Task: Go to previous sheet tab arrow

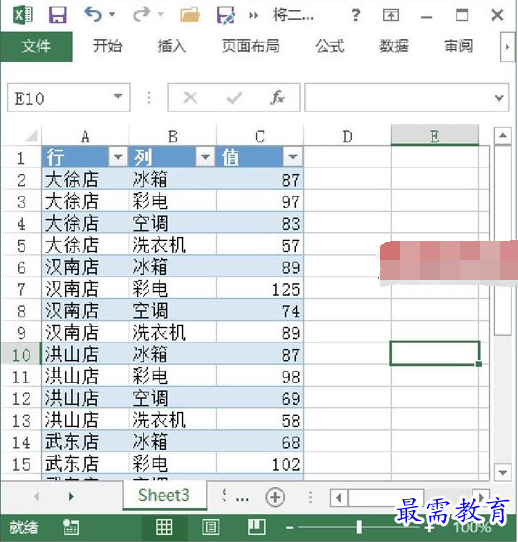Action: click(x=36, y=497)
